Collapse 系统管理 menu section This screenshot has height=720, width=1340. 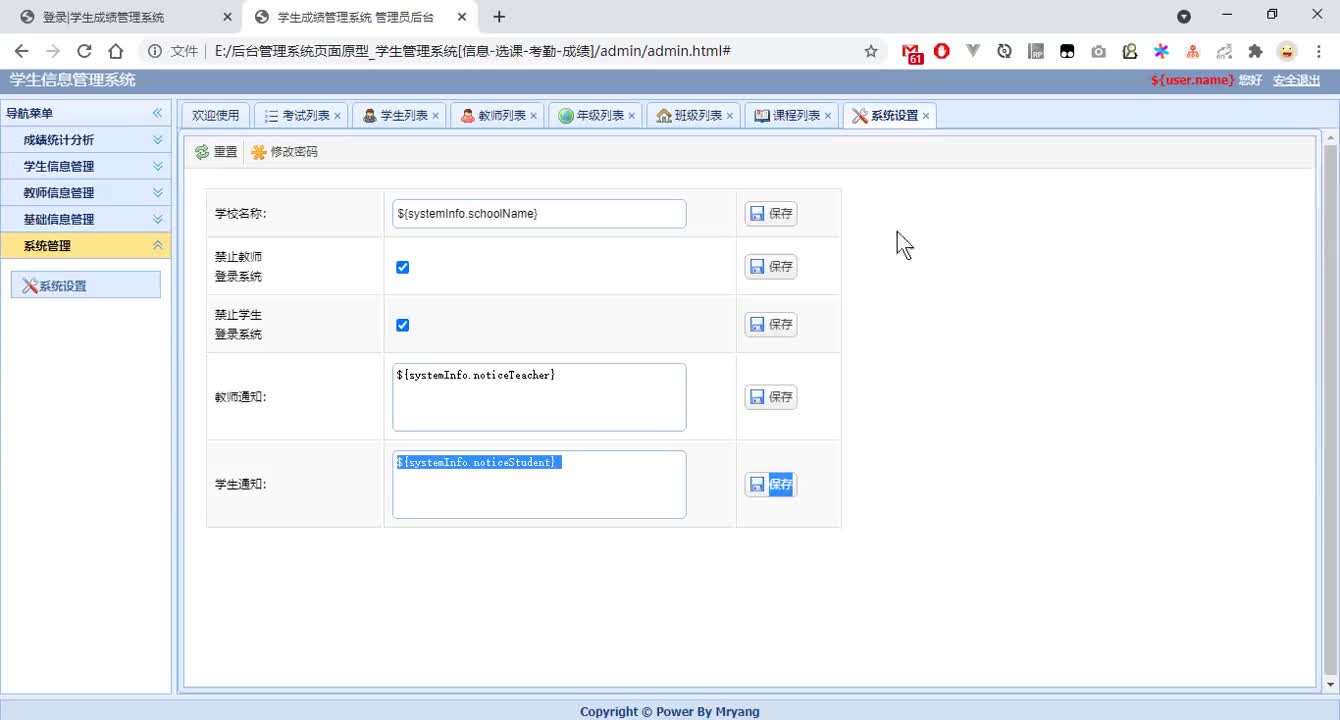pyautogui.click(x=157, y=245)
